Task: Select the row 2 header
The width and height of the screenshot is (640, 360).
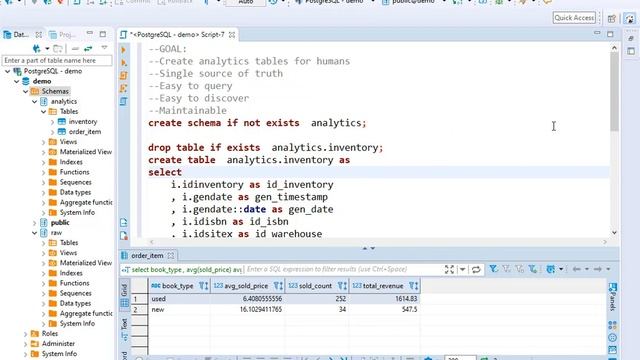Action: 140,309
